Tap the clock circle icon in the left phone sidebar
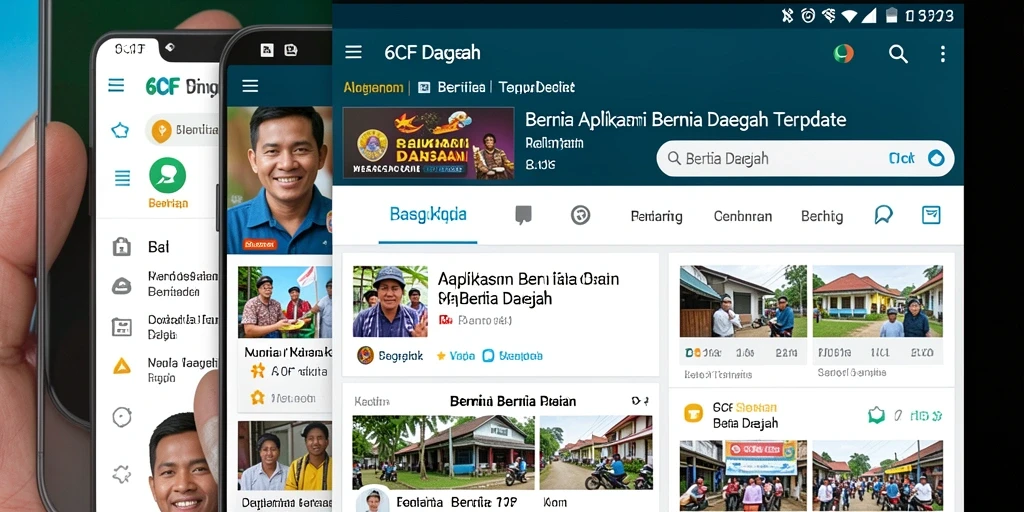Screen dimensions: 1024x512 [122, 417]
